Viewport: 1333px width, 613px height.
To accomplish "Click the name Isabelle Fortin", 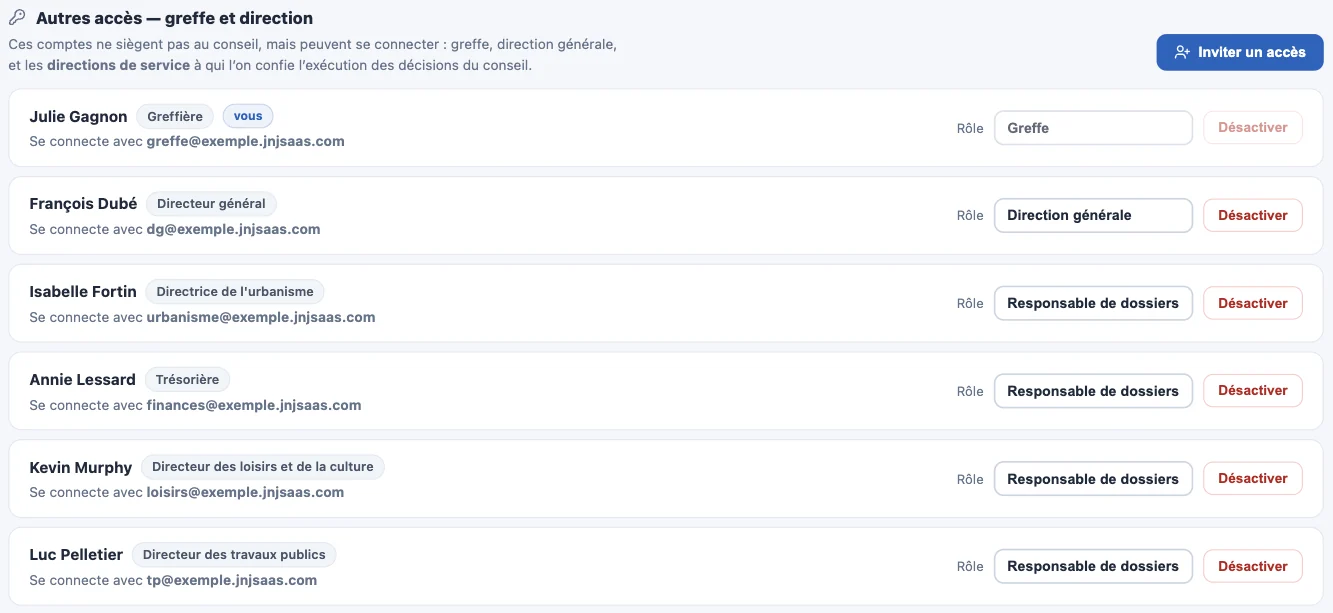I will 83,292.
